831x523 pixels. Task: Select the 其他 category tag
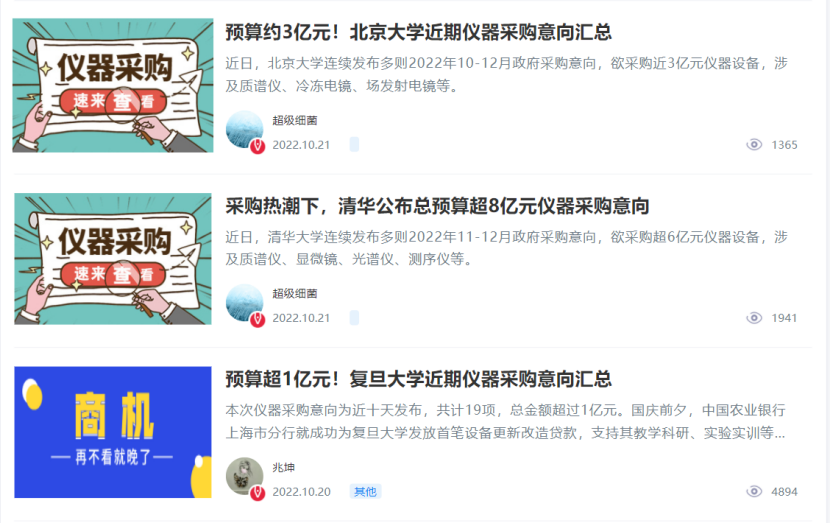click(x=365, y=492)
